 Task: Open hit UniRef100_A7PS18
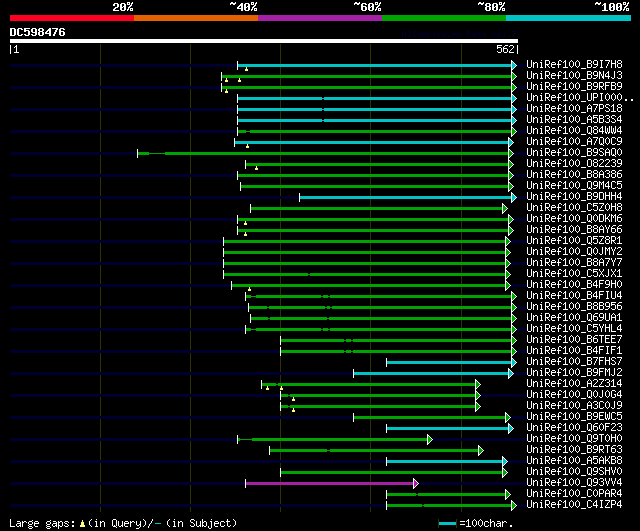pyautogui.click(x=574, y=108)
